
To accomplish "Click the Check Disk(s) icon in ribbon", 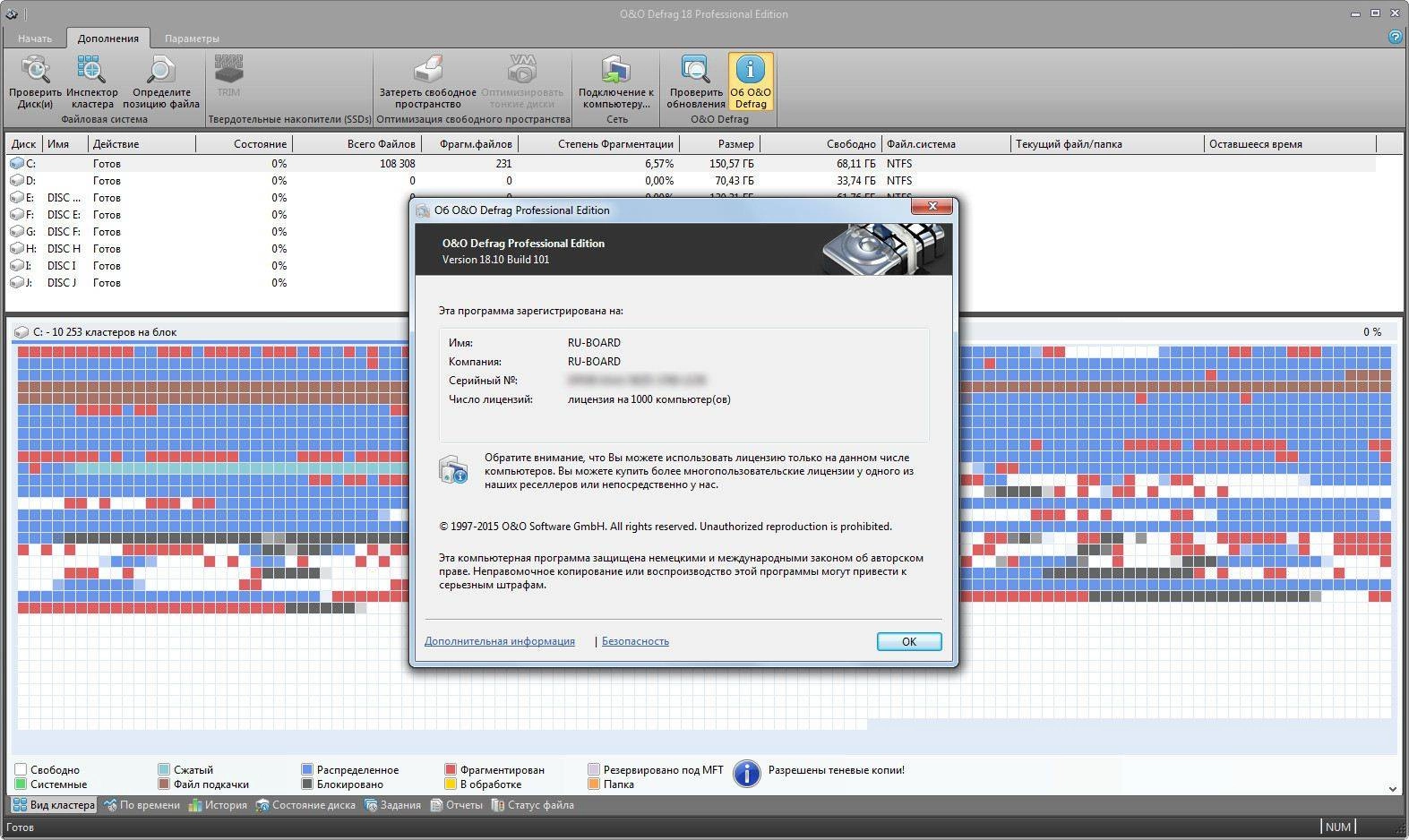I will (36, 69).
